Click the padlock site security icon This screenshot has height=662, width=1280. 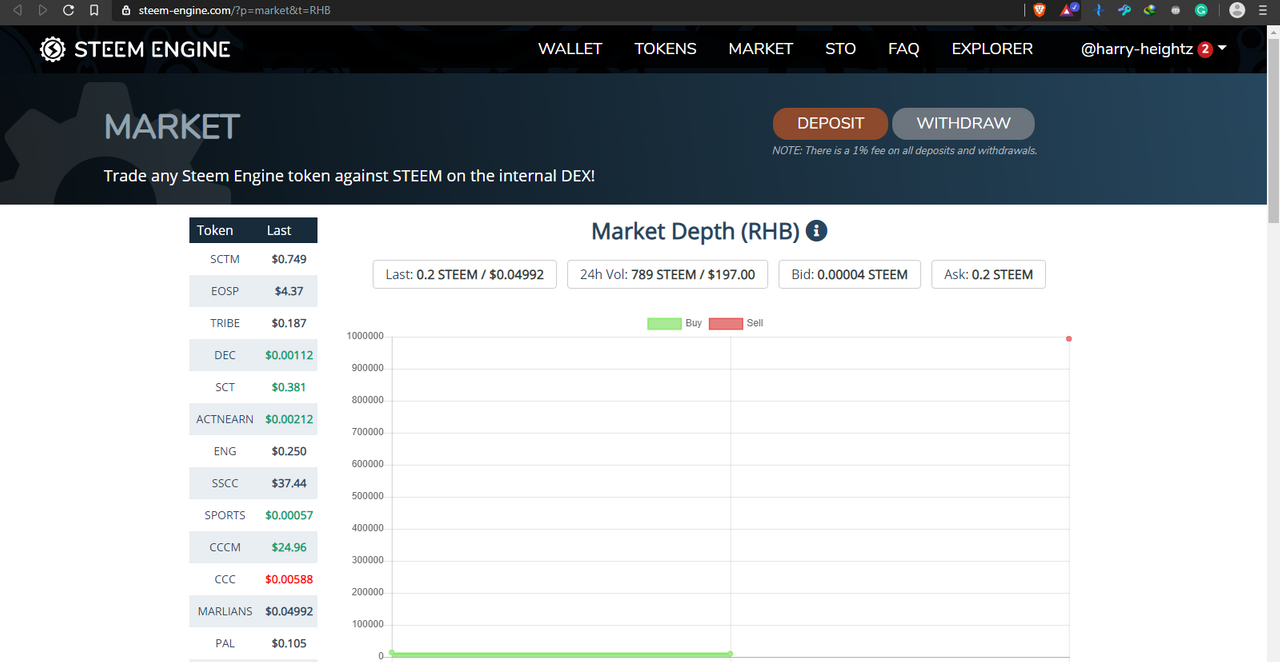[x=125, y=10]
